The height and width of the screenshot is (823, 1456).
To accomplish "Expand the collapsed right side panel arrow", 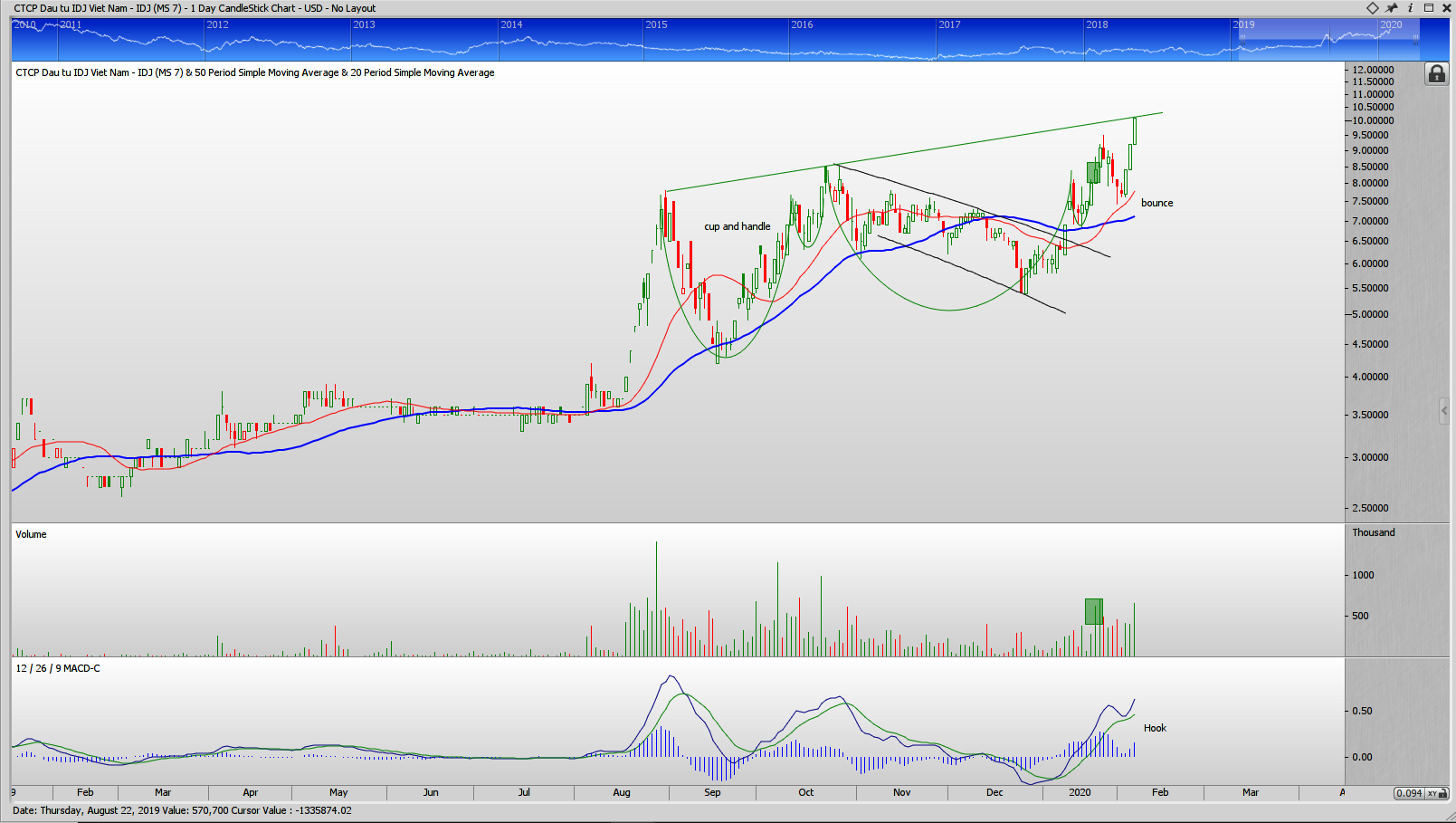I will point(1444,411).
